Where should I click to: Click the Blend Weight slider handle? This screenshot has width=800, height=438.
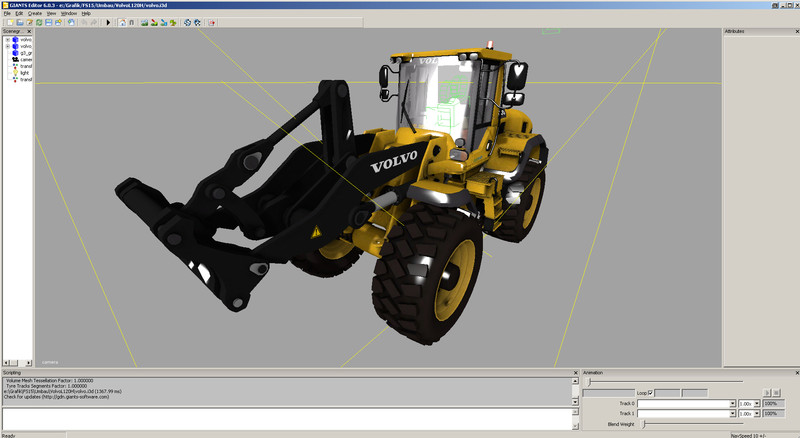pos(643,424)
